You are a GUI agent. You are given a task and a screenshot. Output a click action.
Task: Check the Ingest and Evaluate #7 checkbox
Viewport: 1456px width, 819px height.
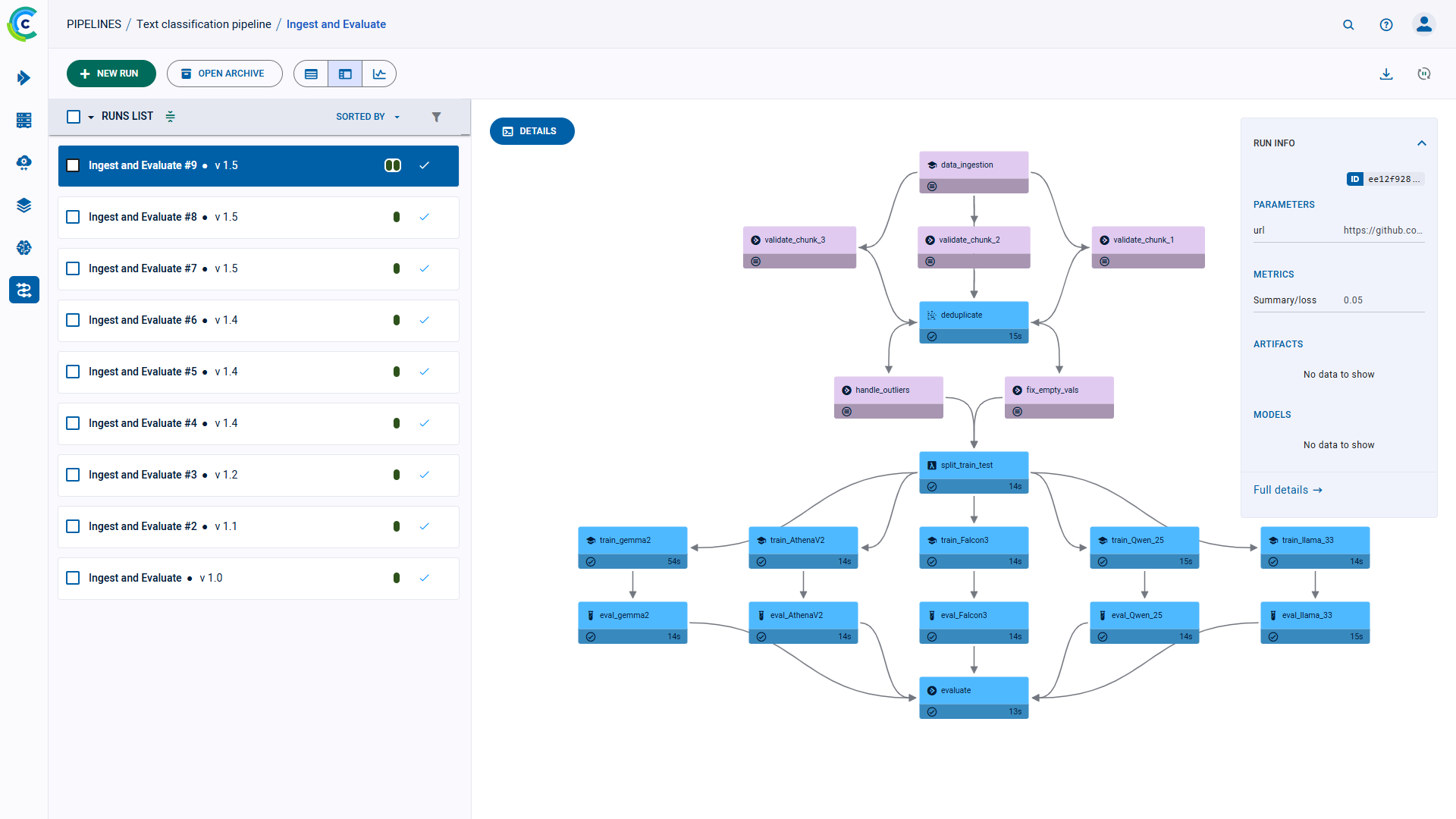(x=73, y=268)
